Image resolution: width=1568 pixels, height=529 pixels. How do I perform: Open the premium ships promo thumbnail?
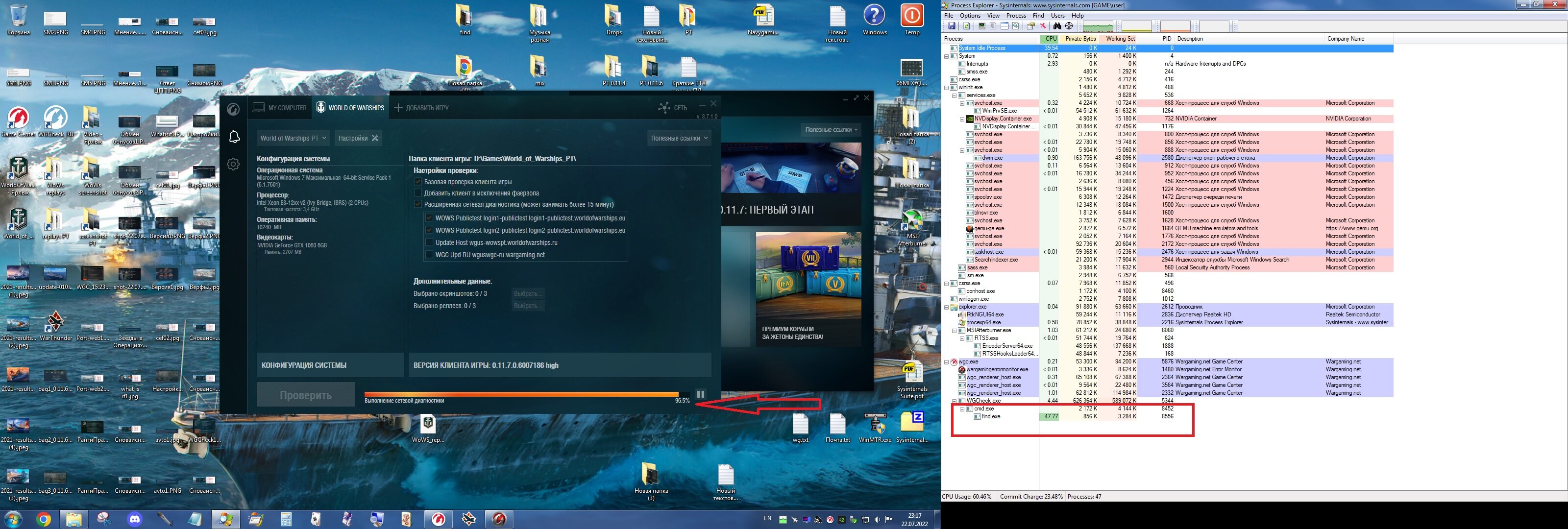click(808, 290)
